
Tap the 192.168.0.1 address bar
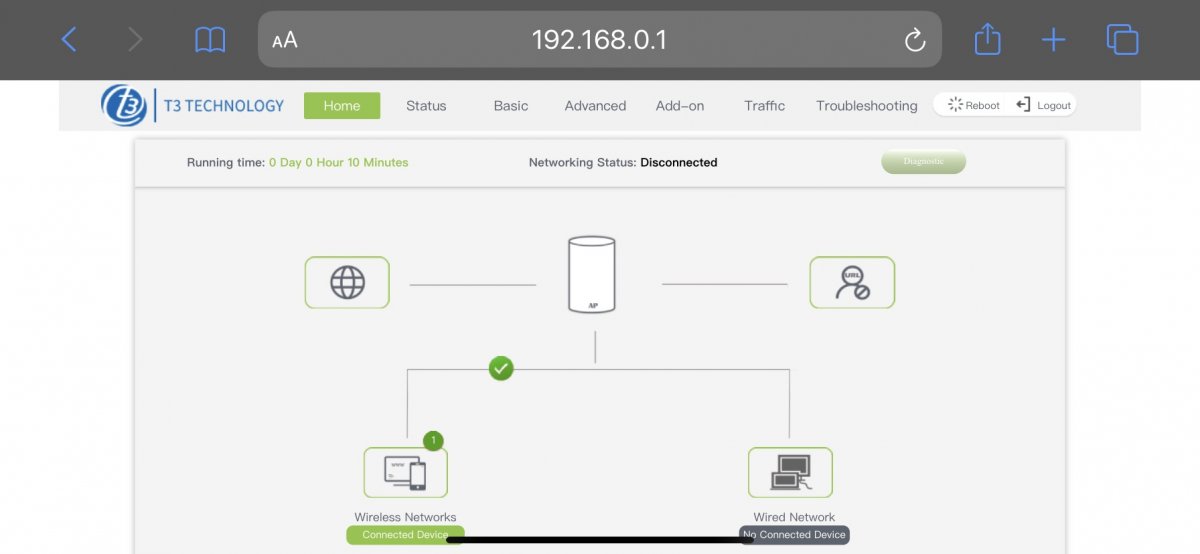600,39
